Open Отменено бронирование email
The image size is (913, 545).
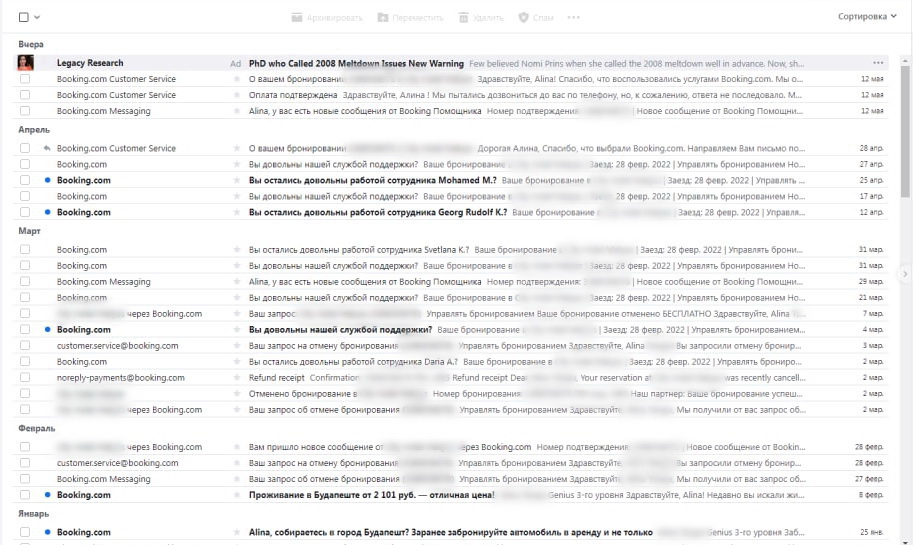pos(451,393)
